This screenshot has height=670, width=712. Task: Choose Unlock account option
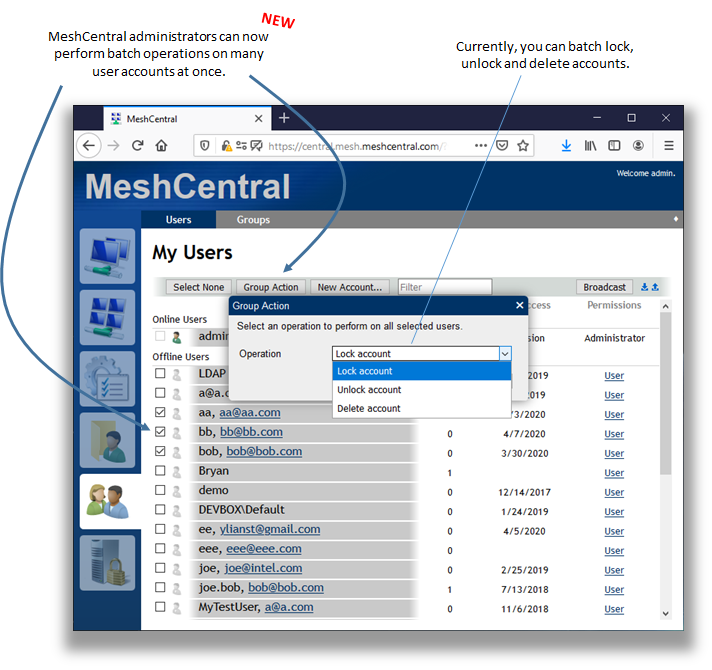[x=421, y=389]
